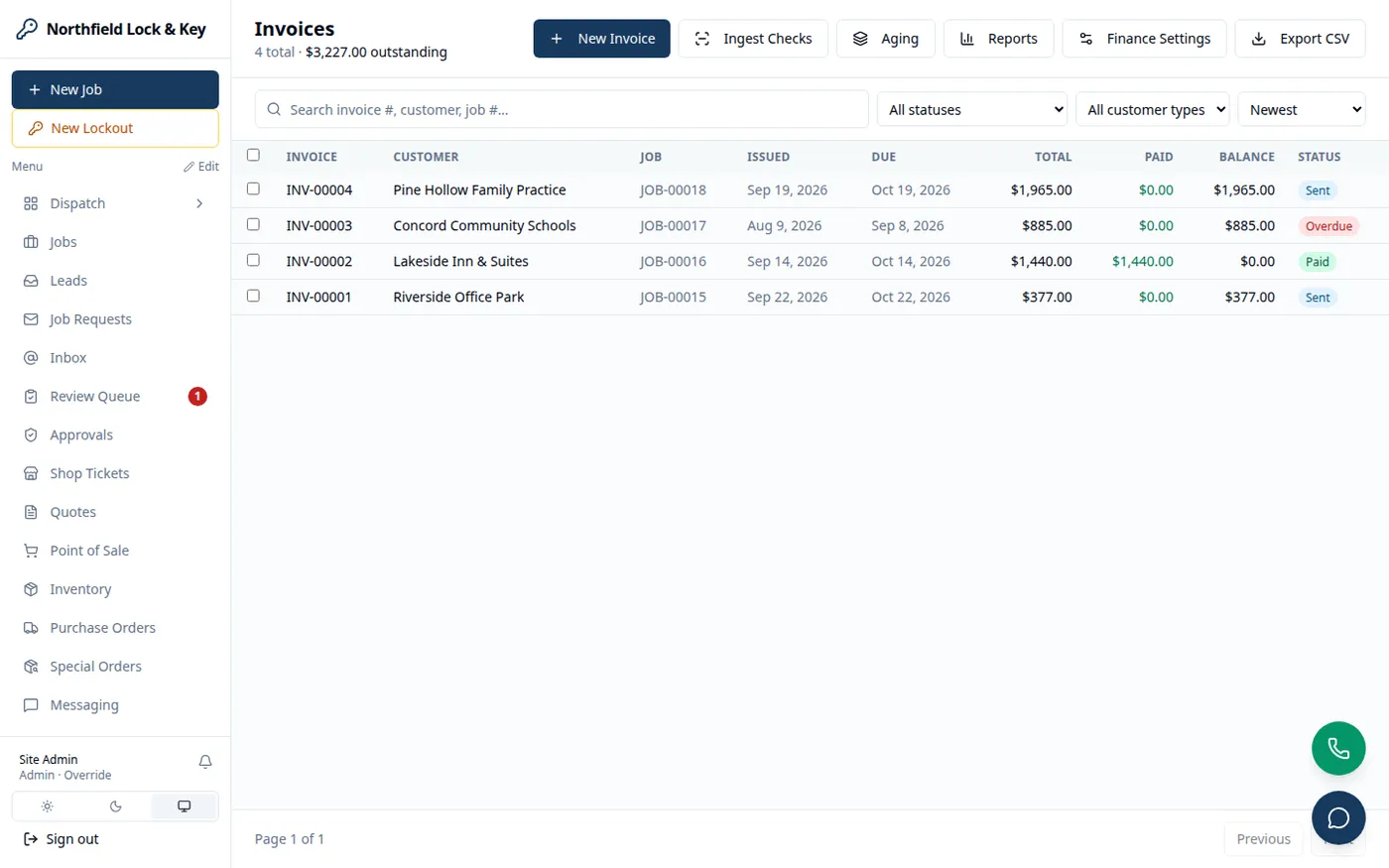Click the Approvals shield icon
The image size is (1389, 868).
pos(31,435)
